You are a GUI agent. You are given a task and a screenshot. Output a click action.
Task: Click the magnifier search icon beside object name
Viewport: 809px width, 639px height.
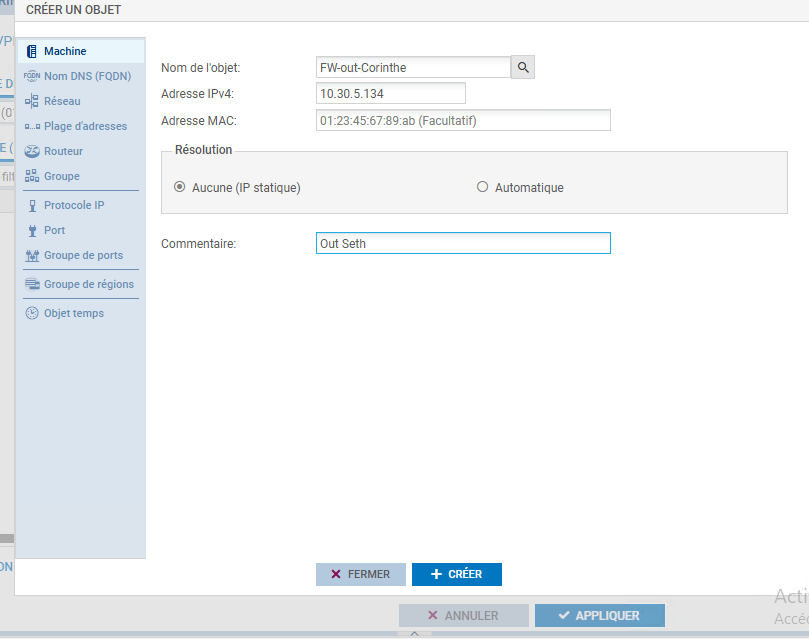(x=523, y=67)
